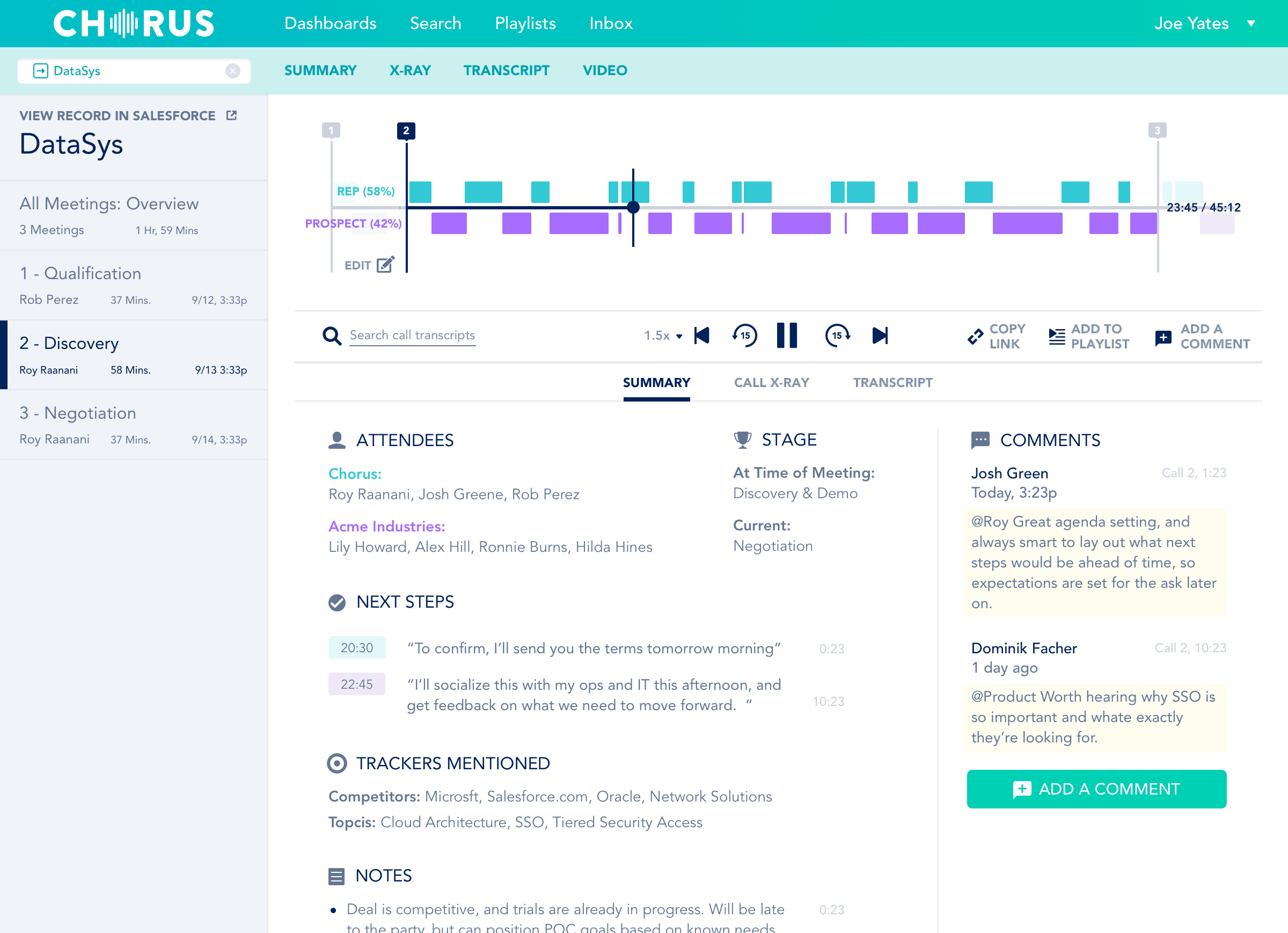Select 1 - Qualification meeting
The width and height of the screenshot is (1288, 933).
tap(134, 286)
